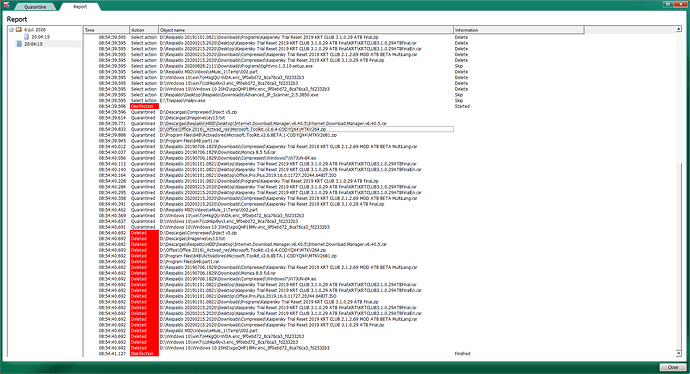Click time cell 08:54:39.771
690x374 pixels.
[x=112, y=123]
